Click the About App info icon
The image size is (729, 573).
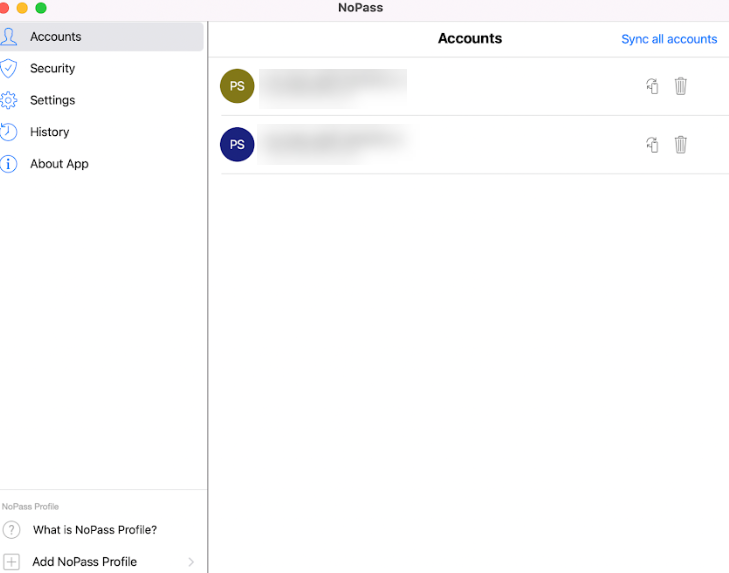8,164
